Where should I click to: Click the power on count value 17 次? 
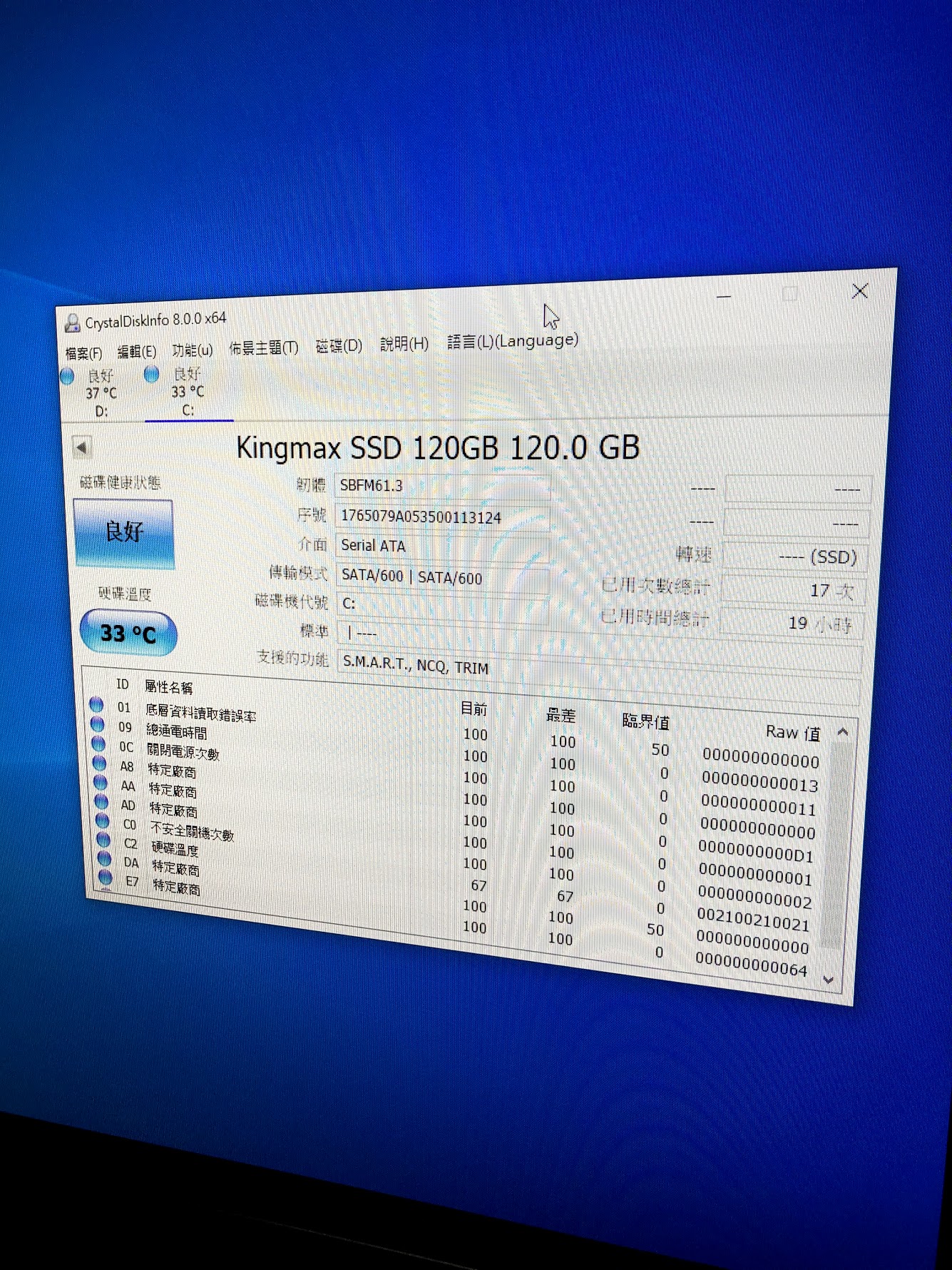(793, 590)
